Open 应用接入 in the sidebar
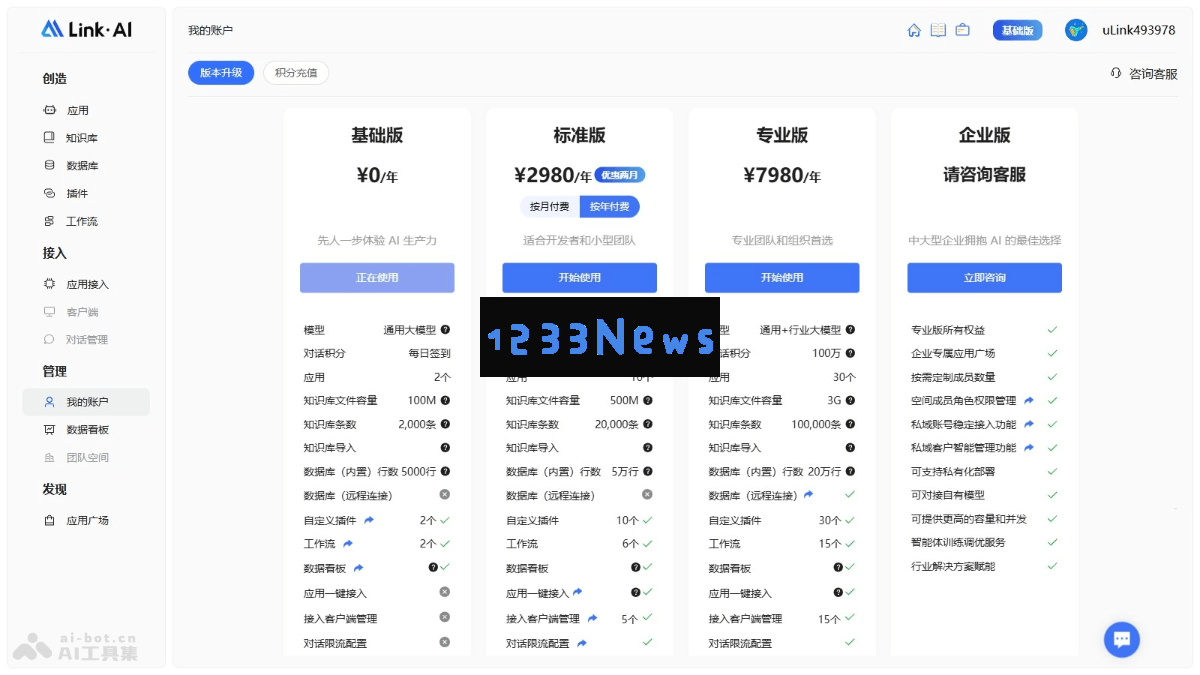Viewport: 1200px width, 675px height. click(x=85, y=284)
